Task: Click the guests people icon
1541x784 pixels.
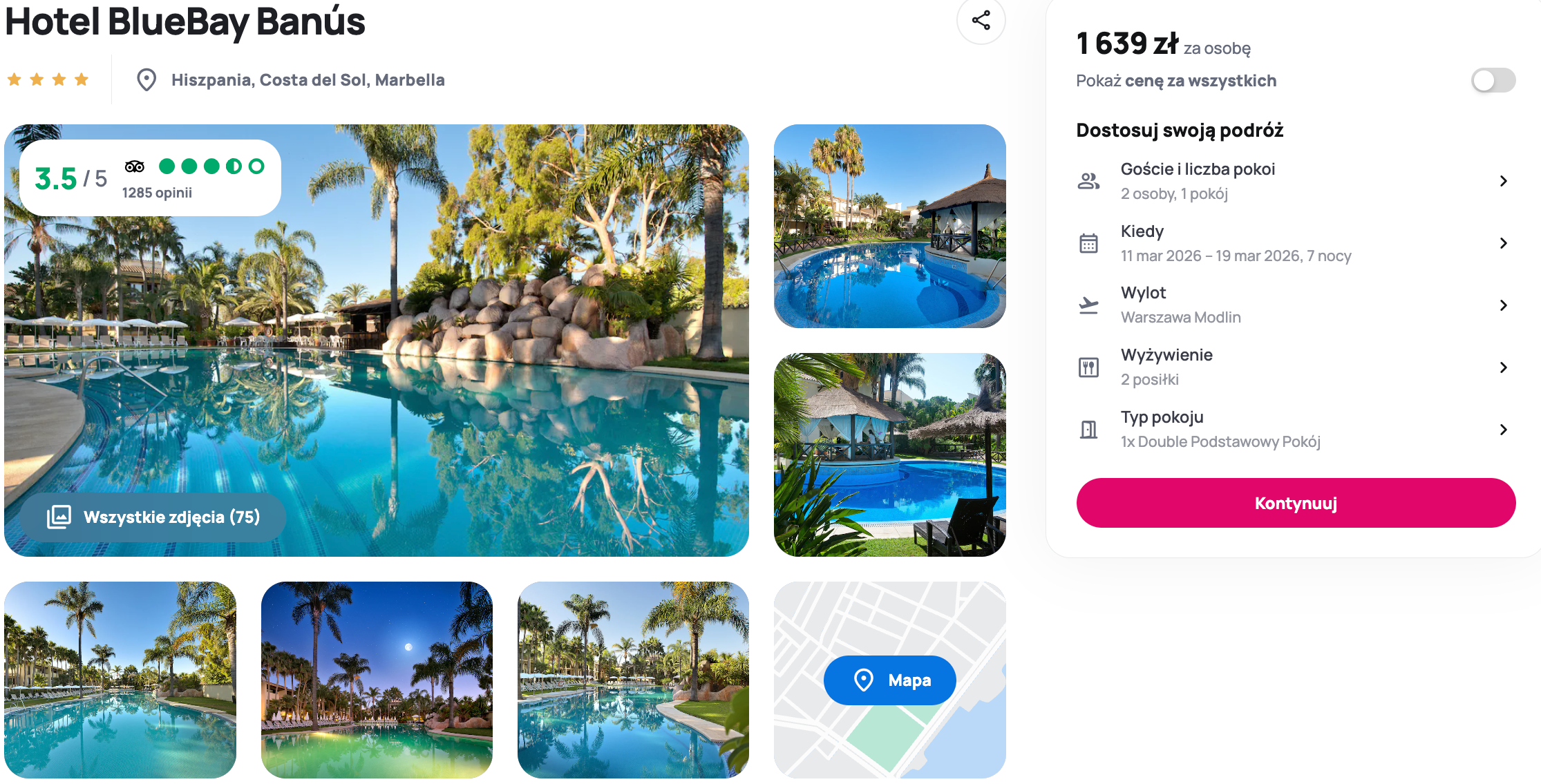Action: pyautogui.click(x=1088, y=181)
